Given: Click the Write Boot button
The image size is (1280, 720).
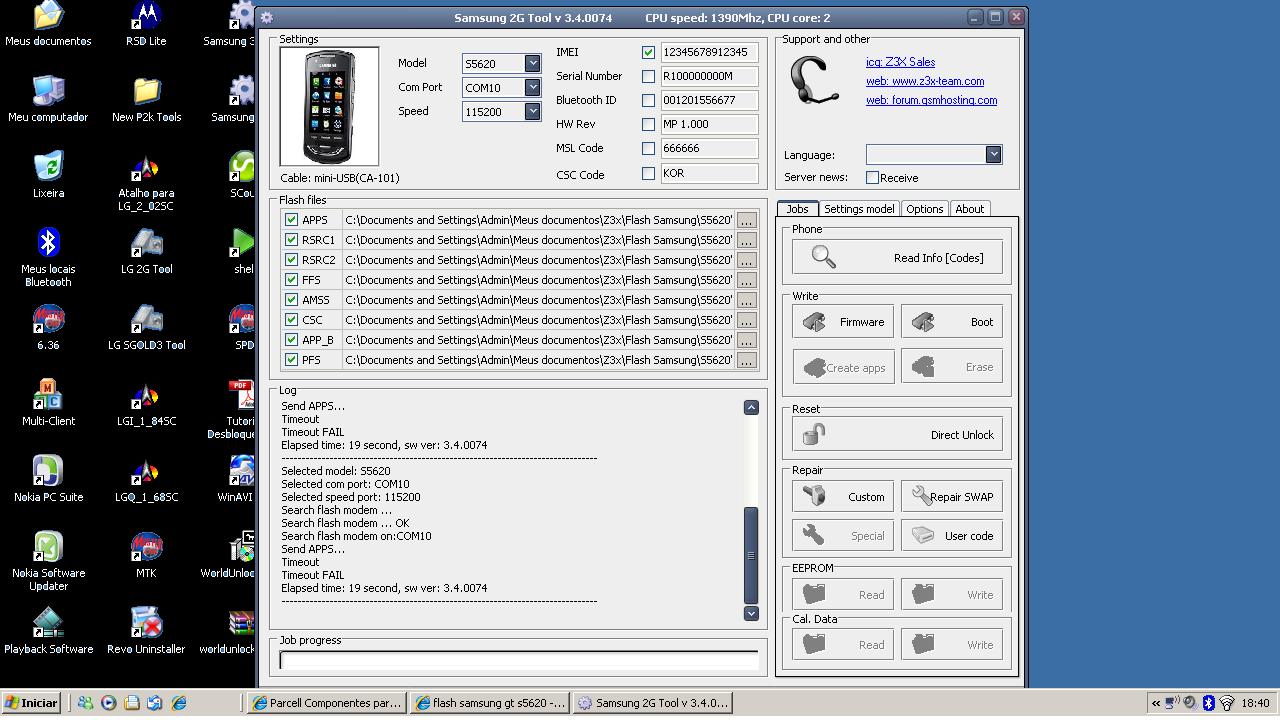Looking at the screenshot, I should (952, 322).
